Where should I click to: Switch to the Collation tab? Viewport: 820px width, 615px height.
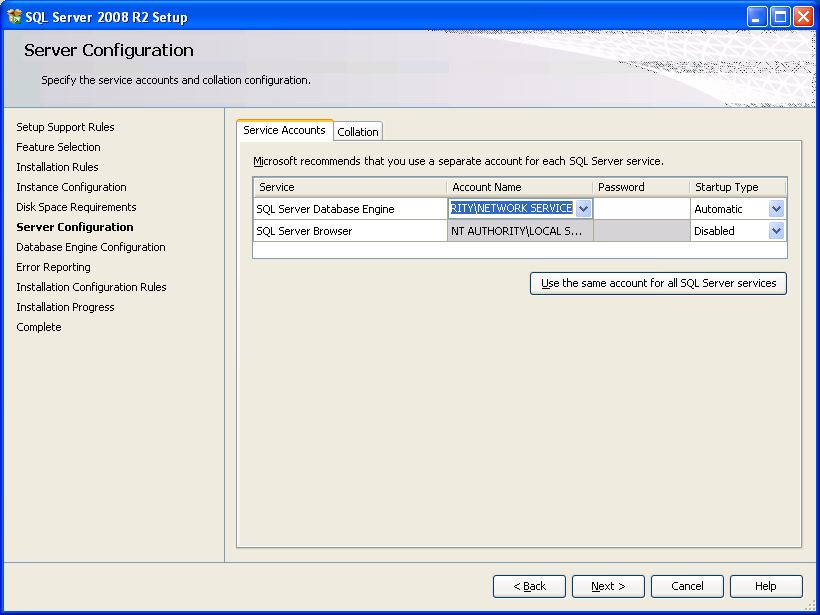tap(358, 132)
